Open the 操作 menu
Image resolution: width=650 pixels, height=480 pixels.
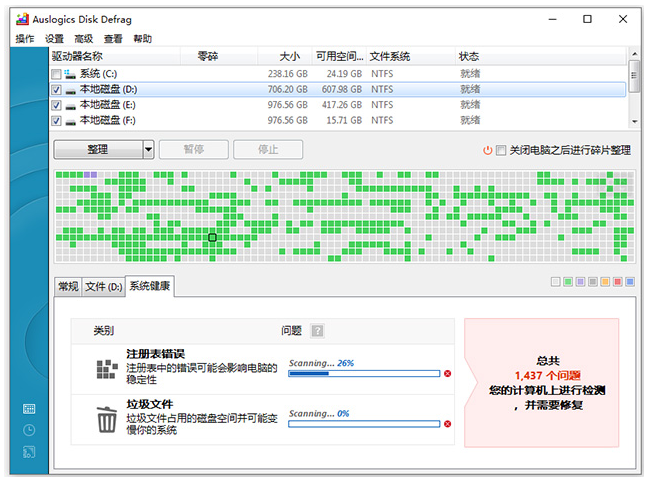tap(25, 39)
